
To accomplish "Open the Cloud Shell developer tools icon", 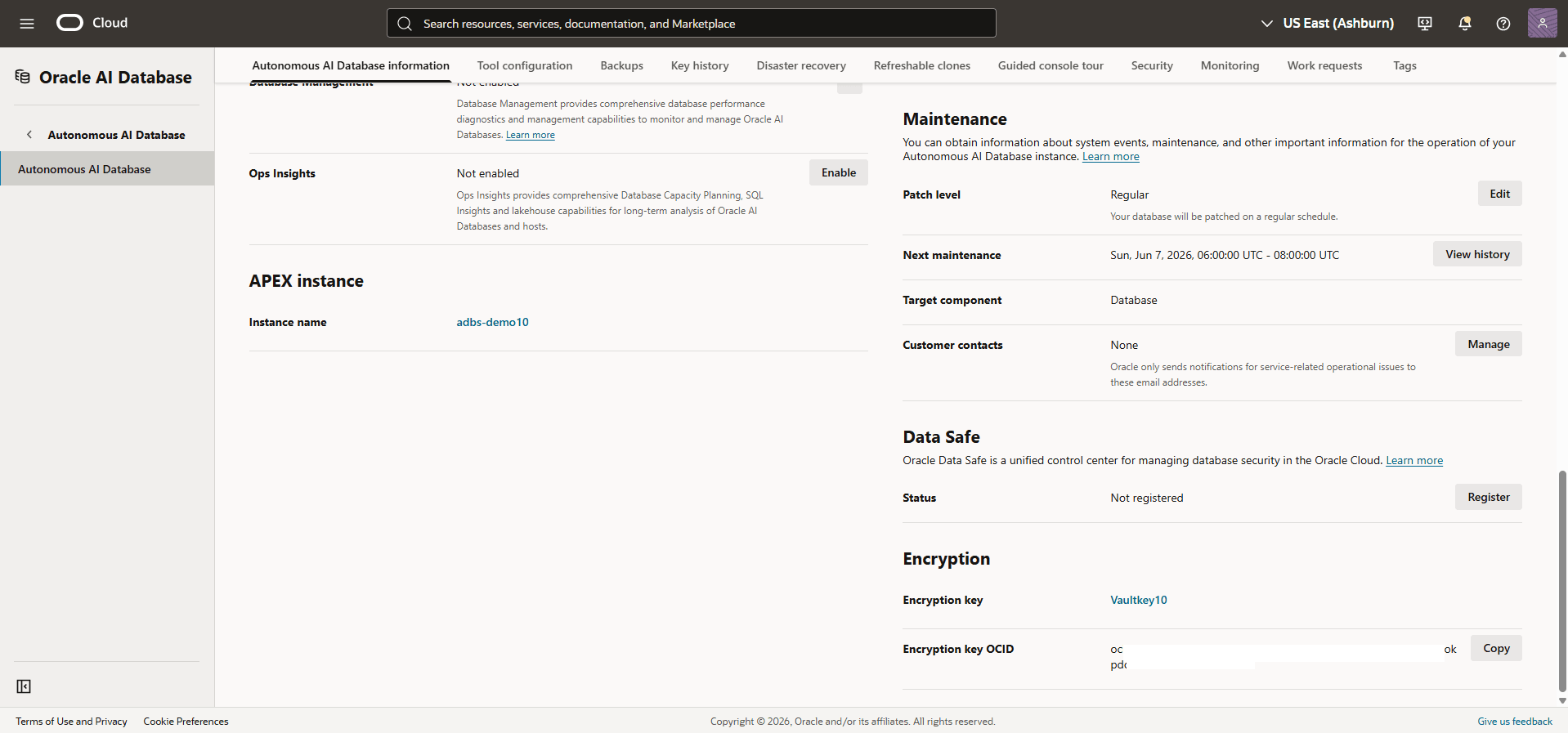I will 1425,24.
